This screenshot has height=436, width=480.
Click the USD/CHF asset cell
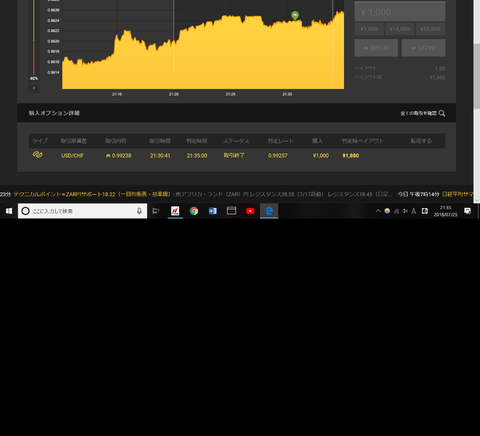(72, 156)
